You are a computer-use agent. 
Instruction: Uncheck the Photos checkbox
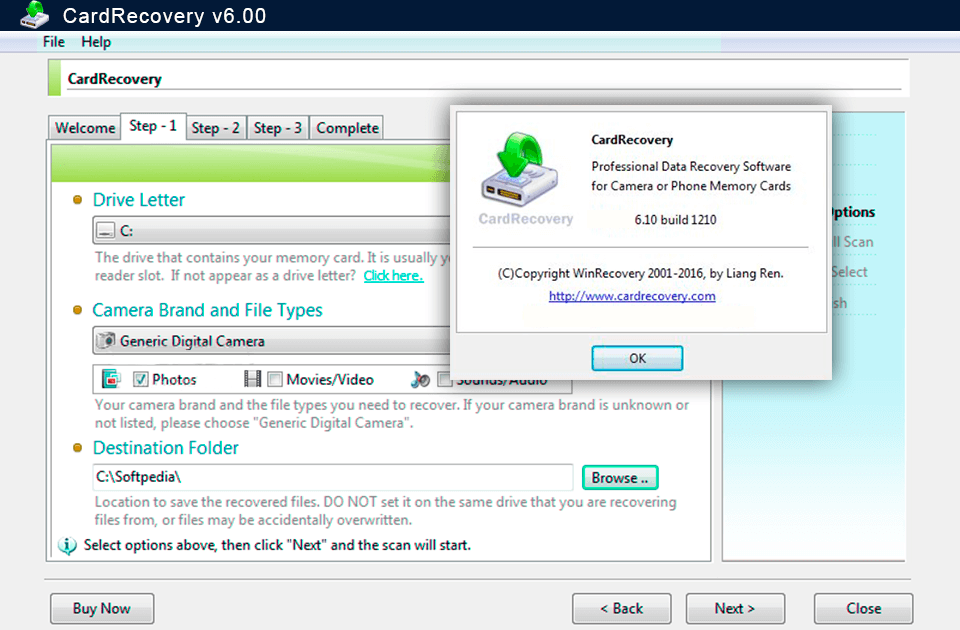tap(141, 380)
